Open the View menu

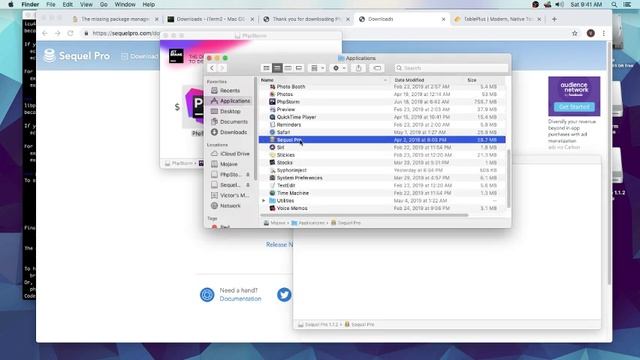coord(86,4)
